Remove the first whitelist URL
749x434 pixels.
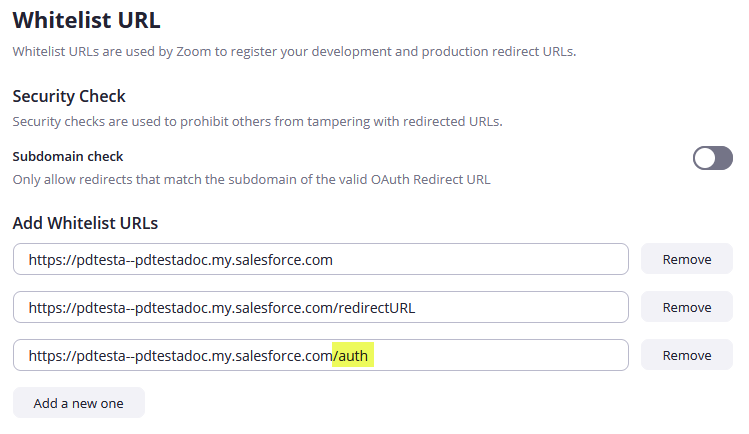pyautogui.click(x=686, y=259)
